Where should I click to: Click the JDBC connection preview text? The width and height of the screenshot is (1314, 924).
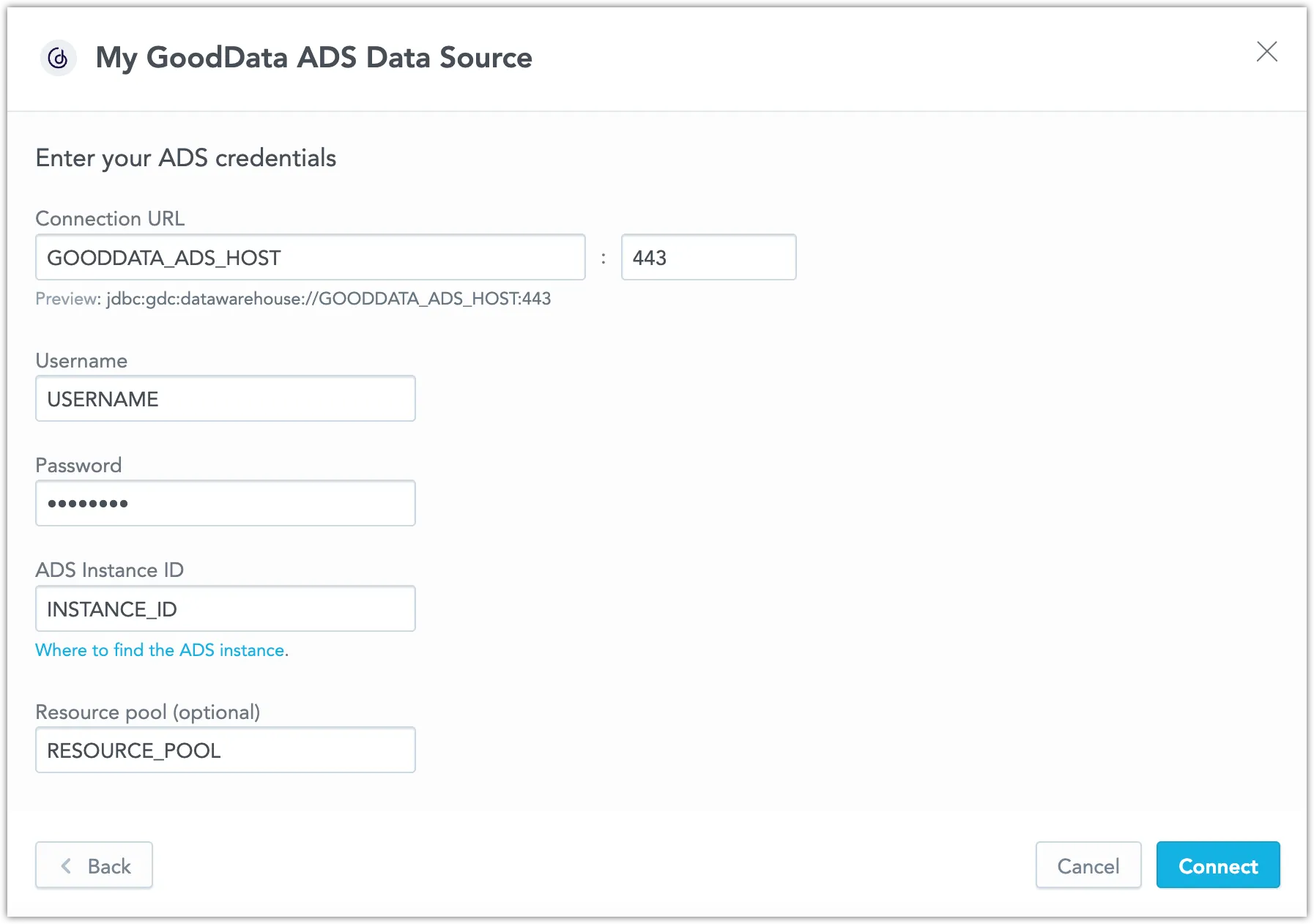pos(293,299)
